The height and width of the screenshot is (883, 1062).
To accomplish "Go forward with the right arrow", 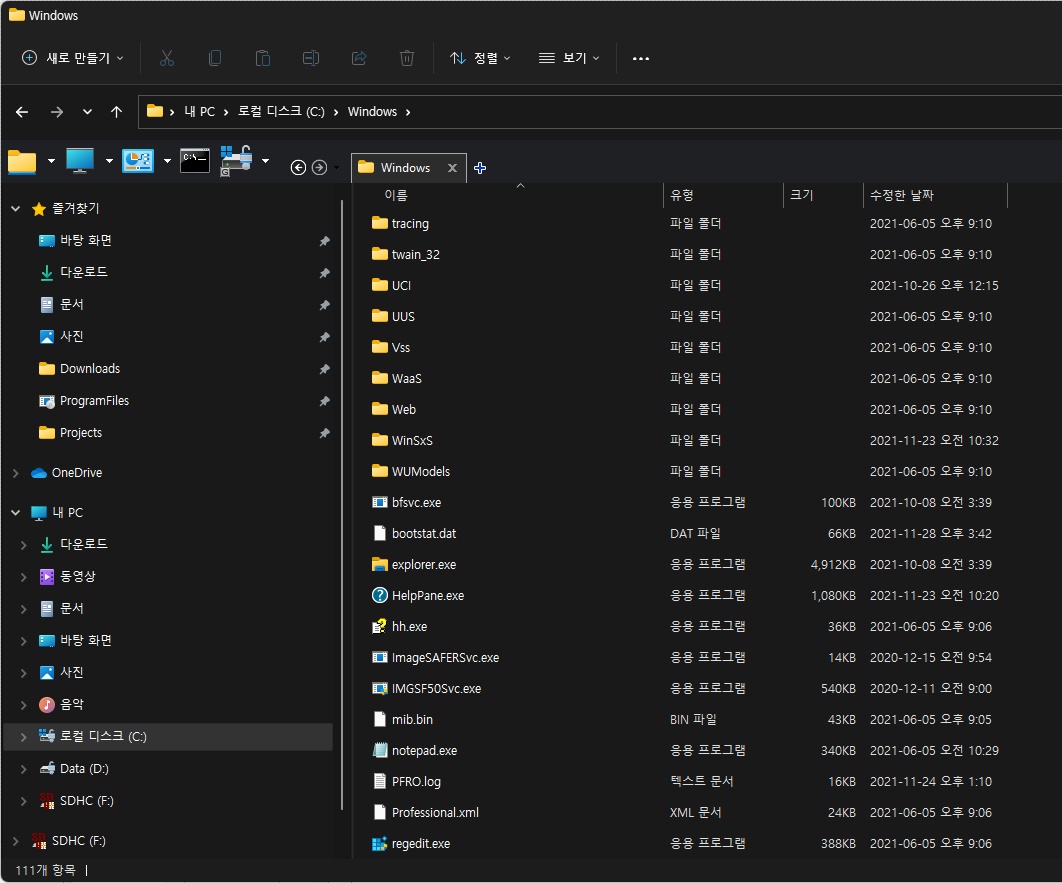I will tap(57, 112).
